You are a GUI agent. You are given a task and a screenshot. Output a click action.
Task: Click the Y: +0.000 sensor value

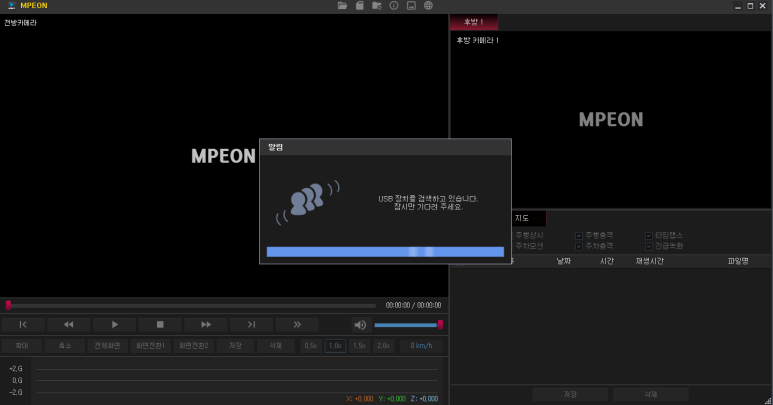click(392, 399)
